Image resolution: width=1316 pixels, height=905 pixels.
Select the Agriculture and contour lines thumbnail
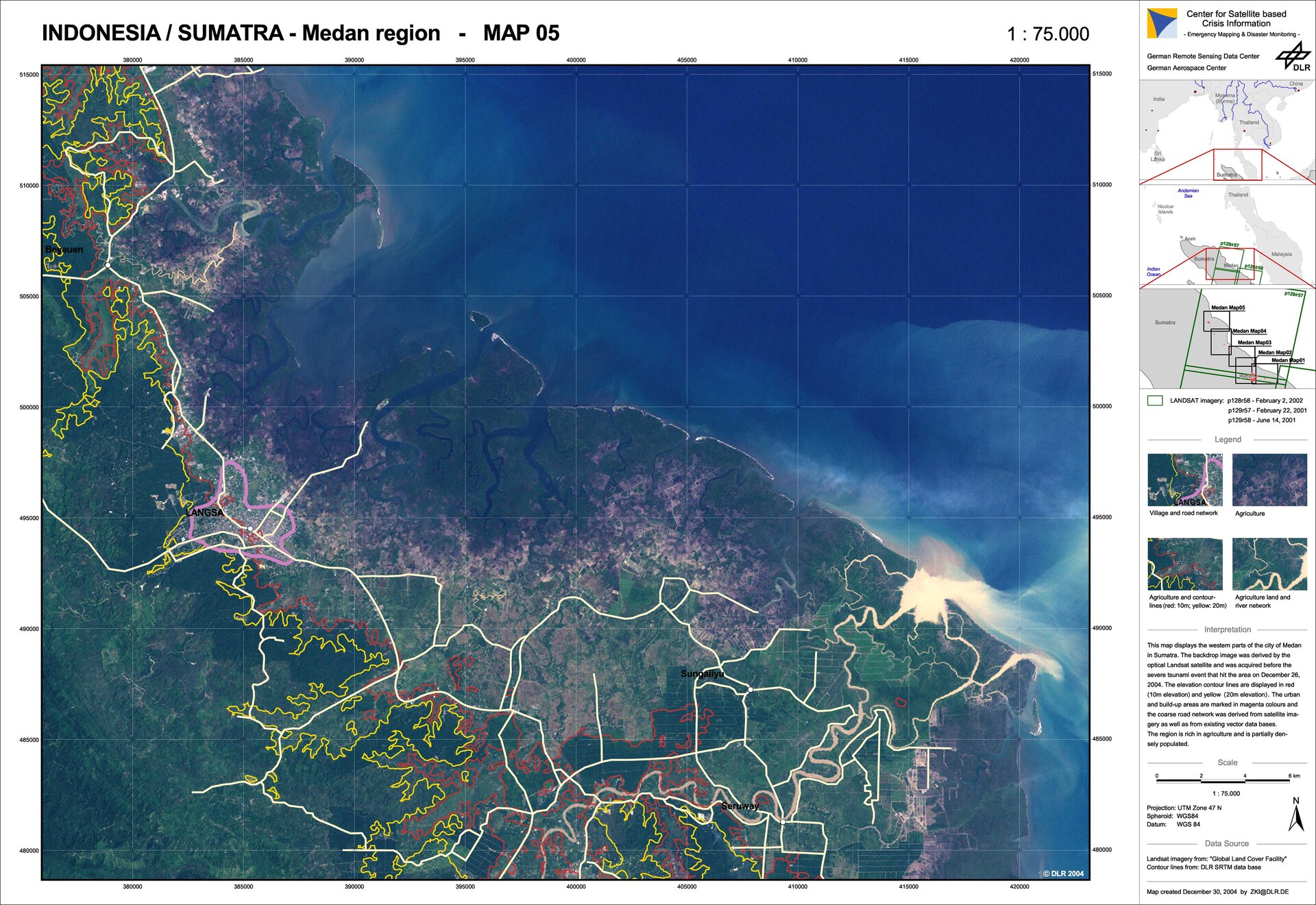pyautogui.click(x=1184, y=564)
